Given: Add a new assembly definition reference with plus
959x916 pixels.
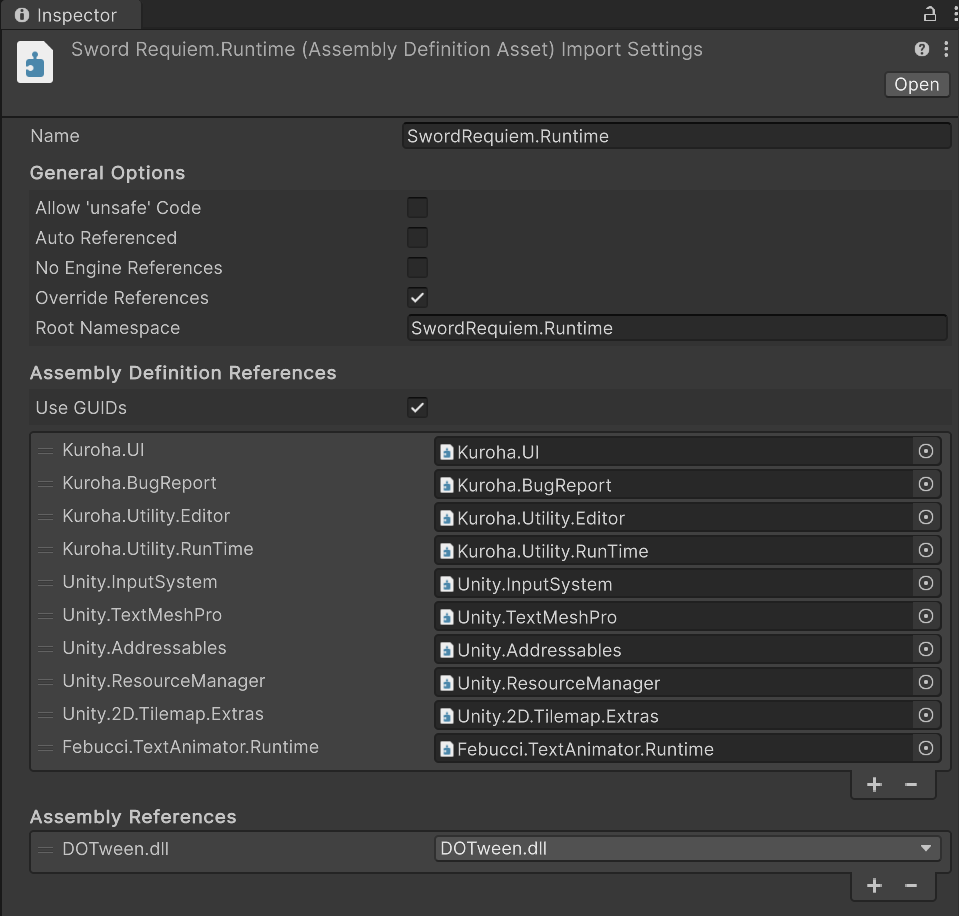Looking at the screenshot, I should pos(874,785).
